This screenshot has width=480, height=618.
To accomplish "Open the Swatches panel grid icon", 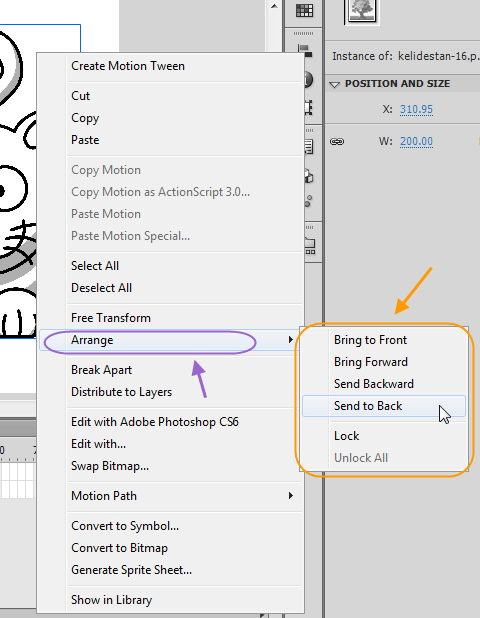I will point(304,11).
